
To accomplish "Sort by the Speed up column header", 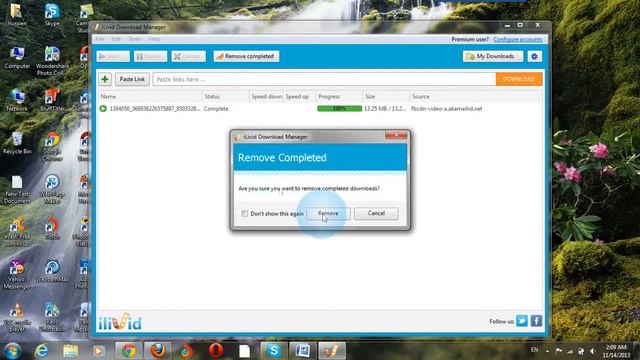I will (x=299, y=97).
